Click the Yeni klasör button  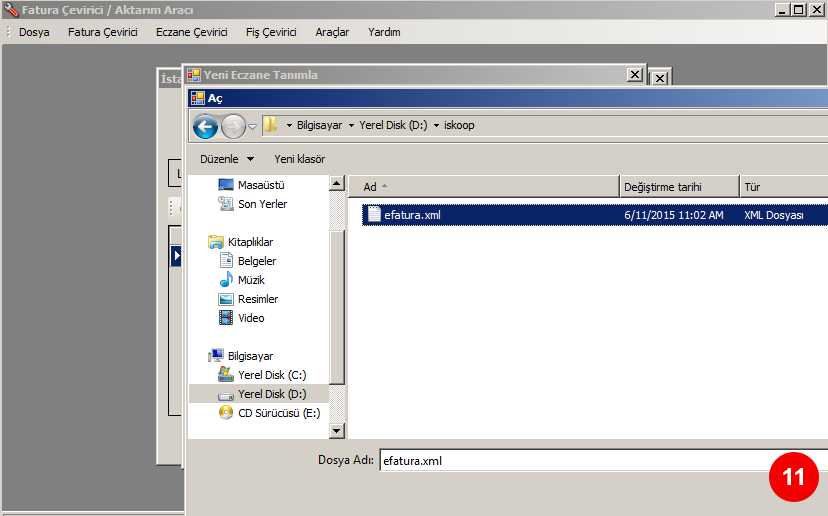tap(299, 159)
